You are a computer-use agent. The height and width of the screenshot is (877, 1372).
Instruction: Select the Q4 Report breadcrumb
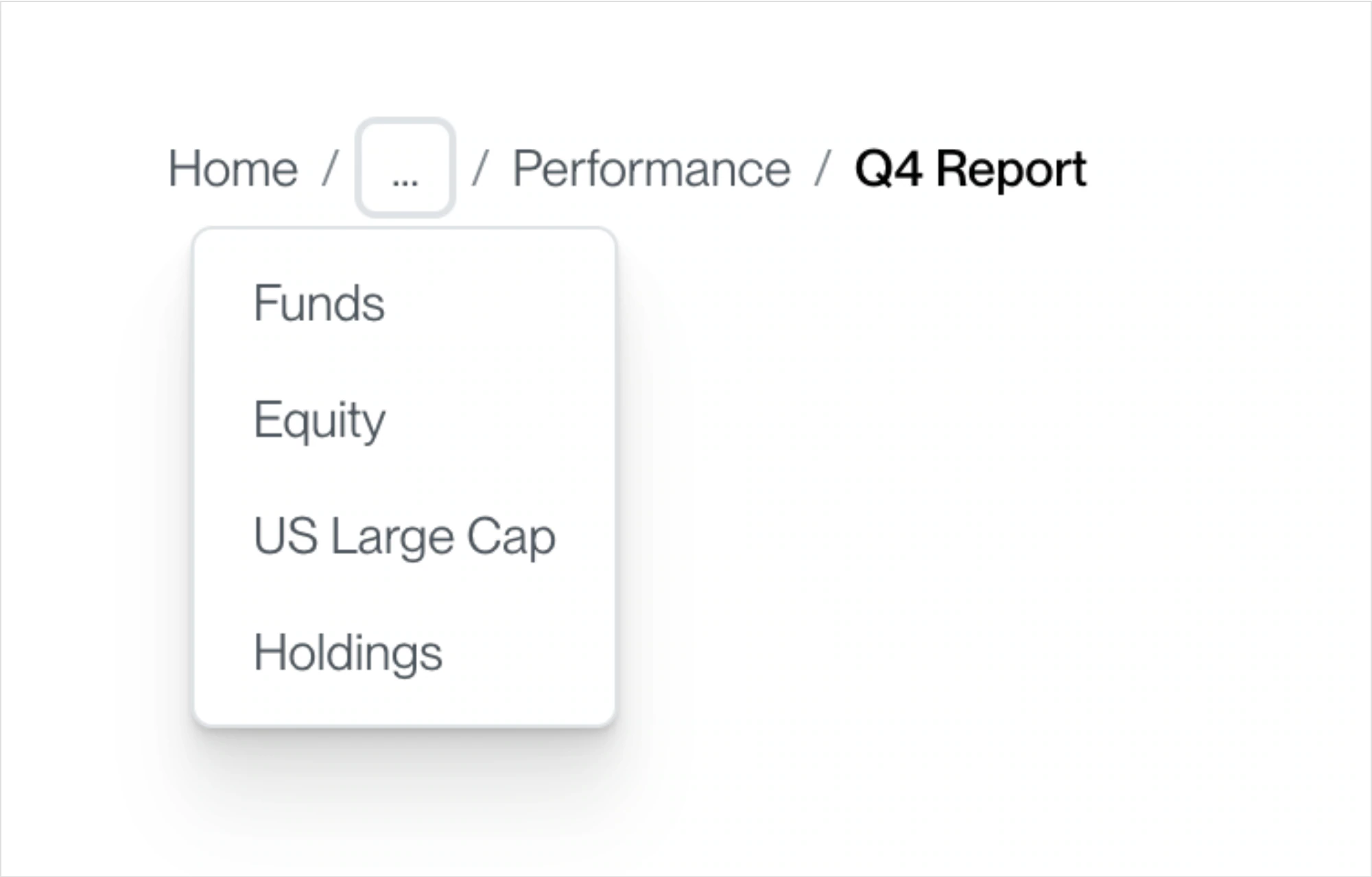(971, 169)
